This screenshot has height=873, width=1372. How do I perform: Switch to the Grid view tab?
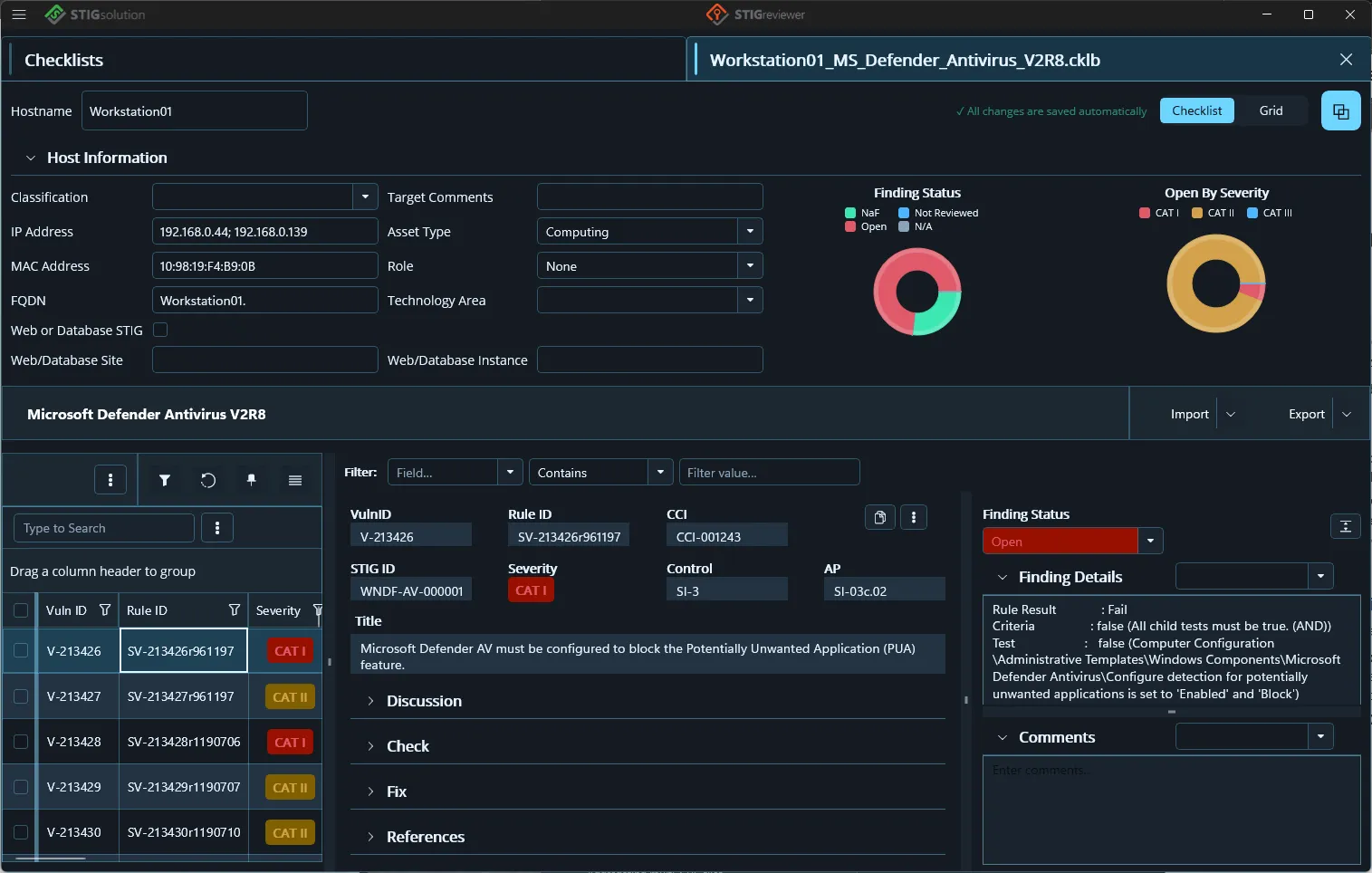click(1271, 110)
